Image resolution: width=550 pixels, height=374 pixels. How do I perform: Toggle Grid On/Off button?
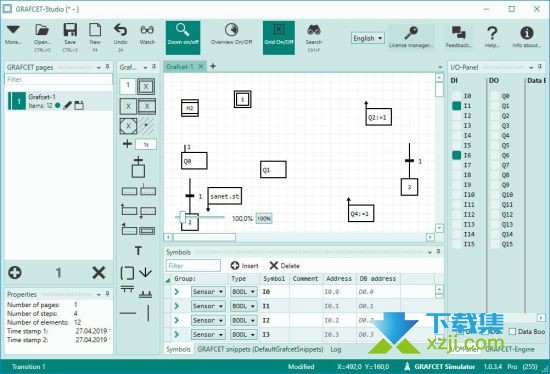pos(279,38)
